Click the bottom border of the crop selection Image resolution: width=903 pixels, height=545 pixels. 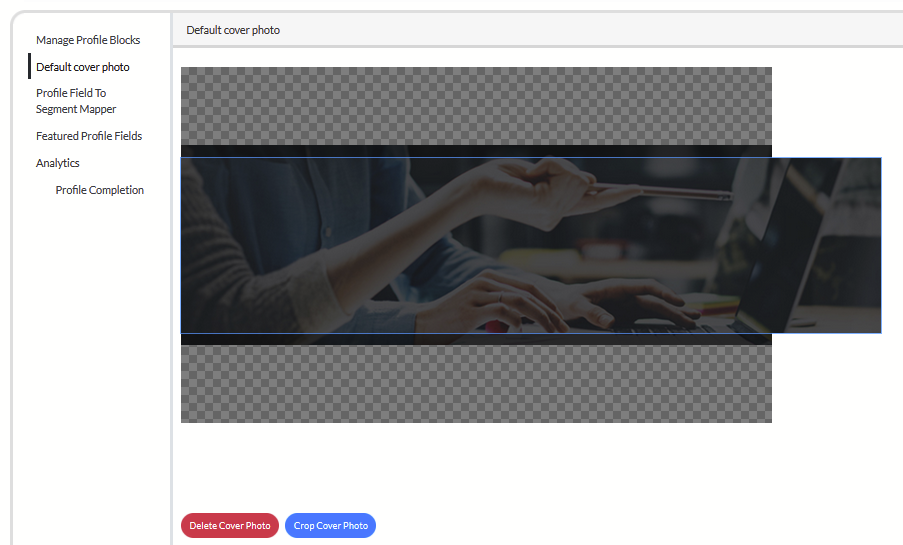(x=530, y=333)
